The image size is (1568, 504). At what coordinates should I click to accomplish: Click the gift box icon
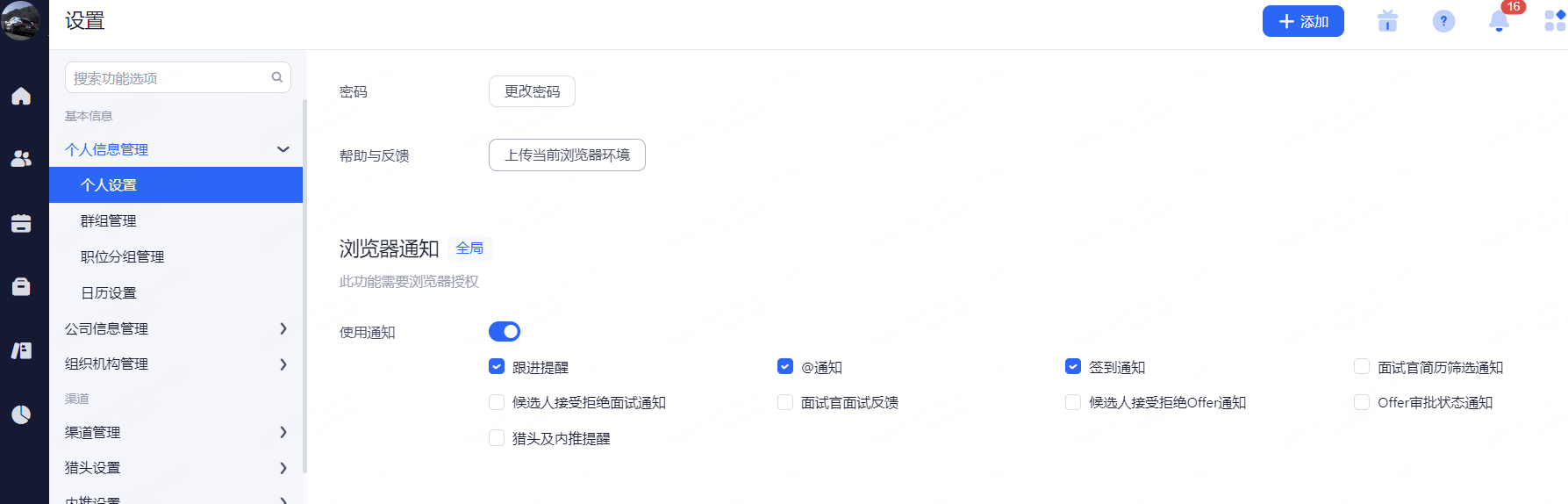tap(1387, 21)
